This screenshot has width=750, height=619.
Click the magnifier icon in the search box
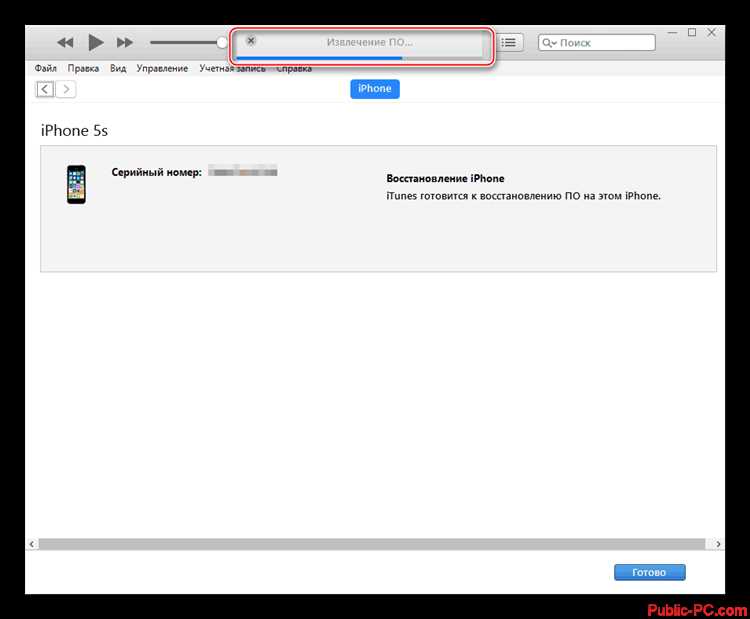[550, 43]
